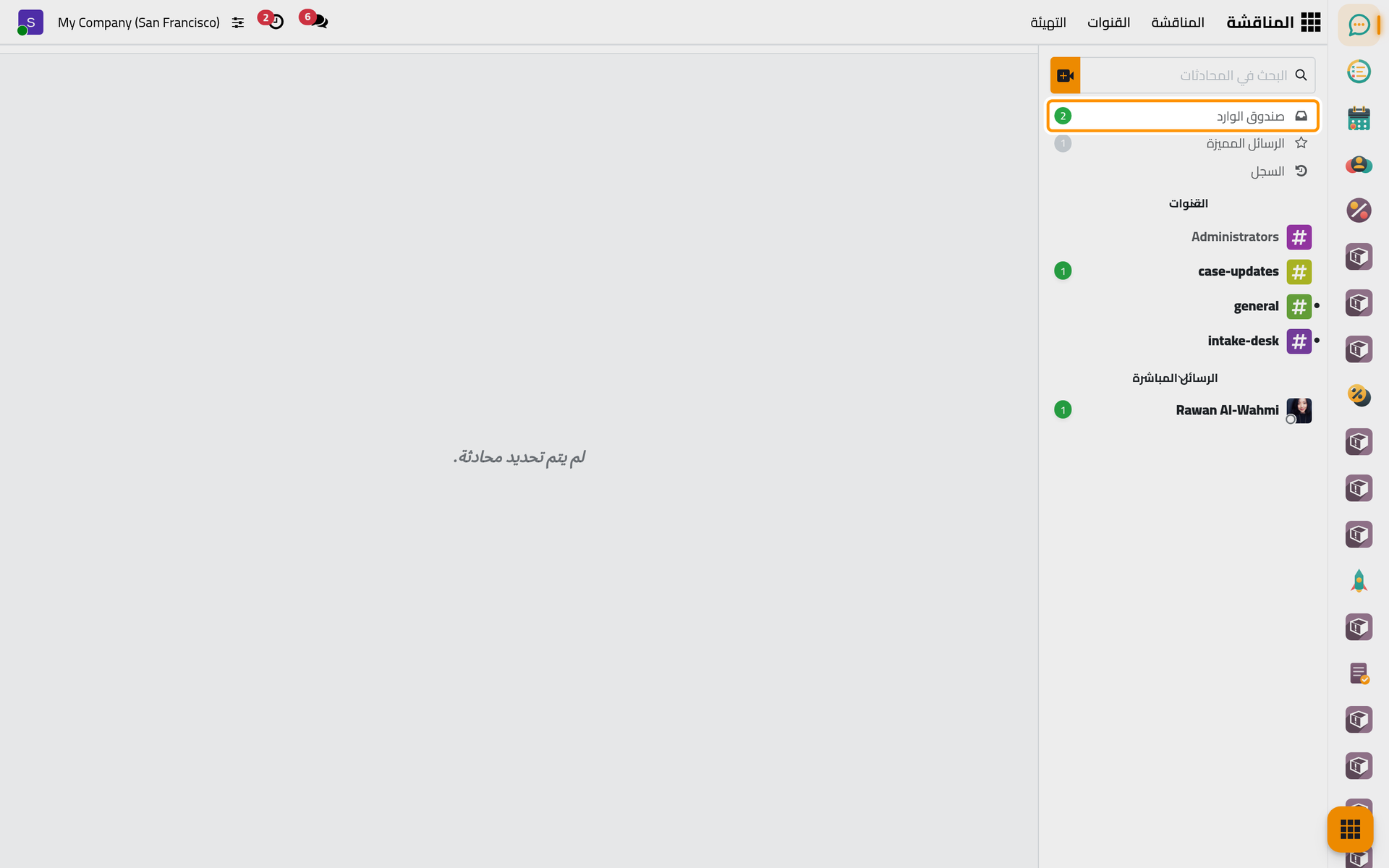Launch the rocket app icon
Viewport: 1389px width, 868px height.
pyautogui.click(x=1359, y=581)
